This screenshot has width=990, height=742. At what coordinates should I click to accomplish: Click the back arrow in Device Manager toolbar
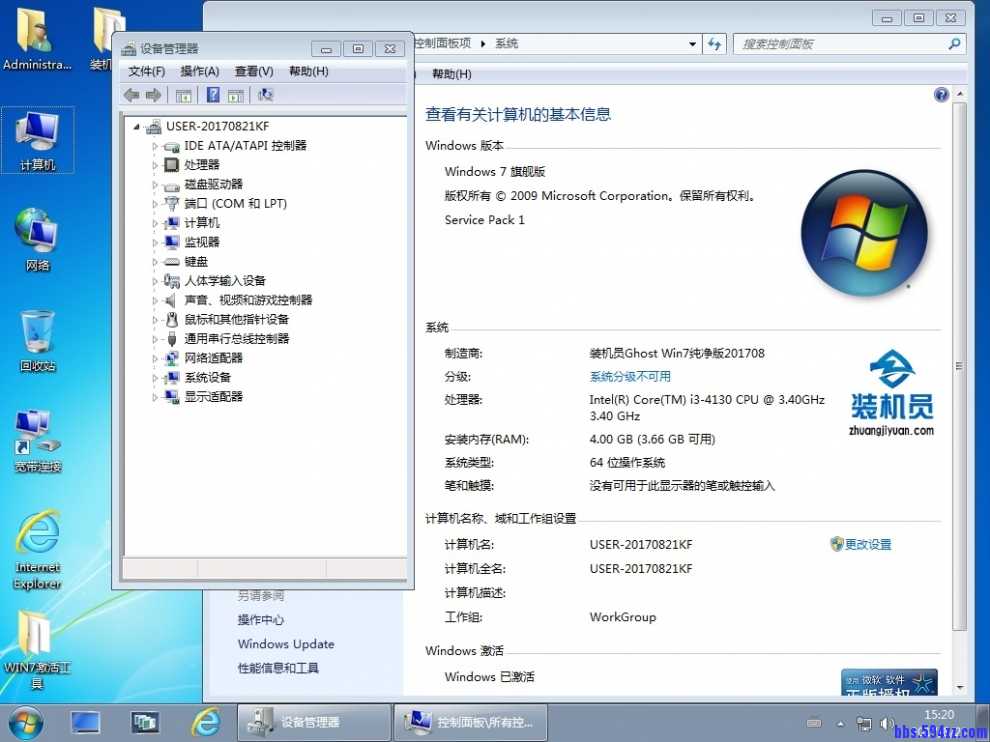click(131, 94)
